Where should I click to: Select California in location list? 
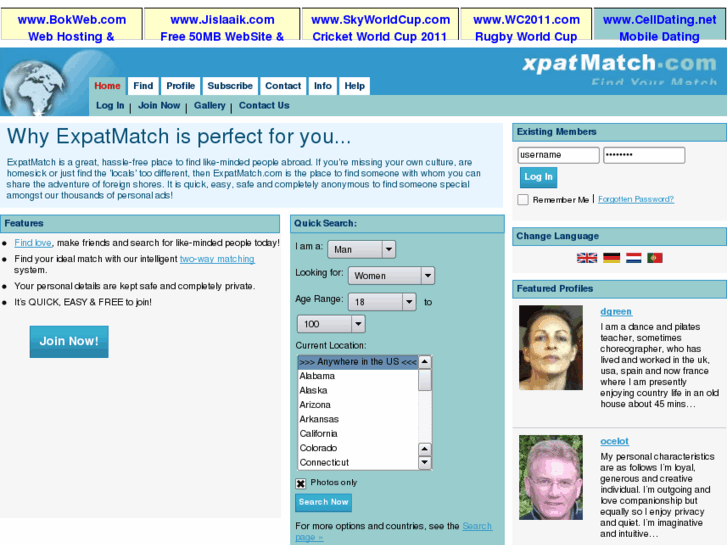(x=358, y=434)
